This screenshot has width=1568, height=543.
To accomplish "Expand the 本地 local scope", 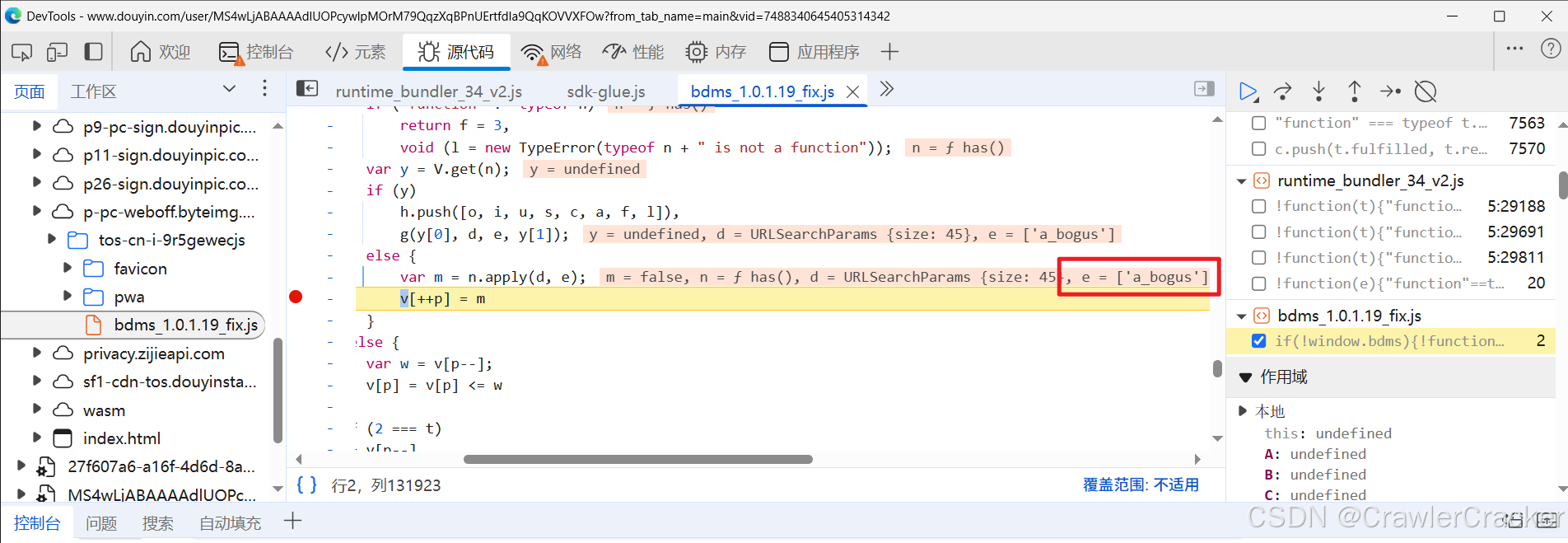I will click(1243, 410).
